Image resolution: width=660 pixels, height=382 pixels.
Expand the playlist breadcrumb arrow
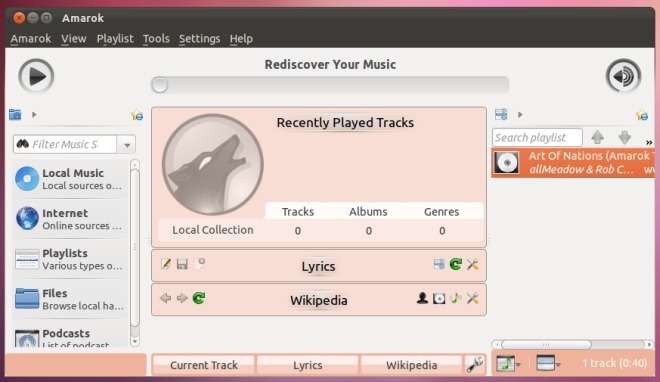click(520, 114)
